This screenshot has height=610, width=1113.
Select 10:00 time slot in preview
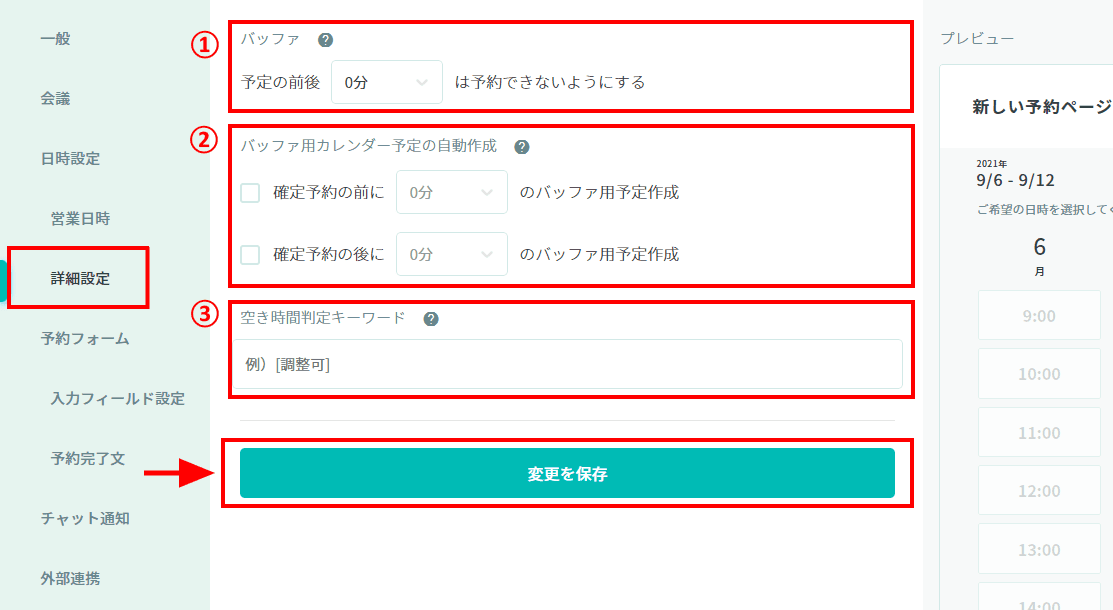point(1039,374)
